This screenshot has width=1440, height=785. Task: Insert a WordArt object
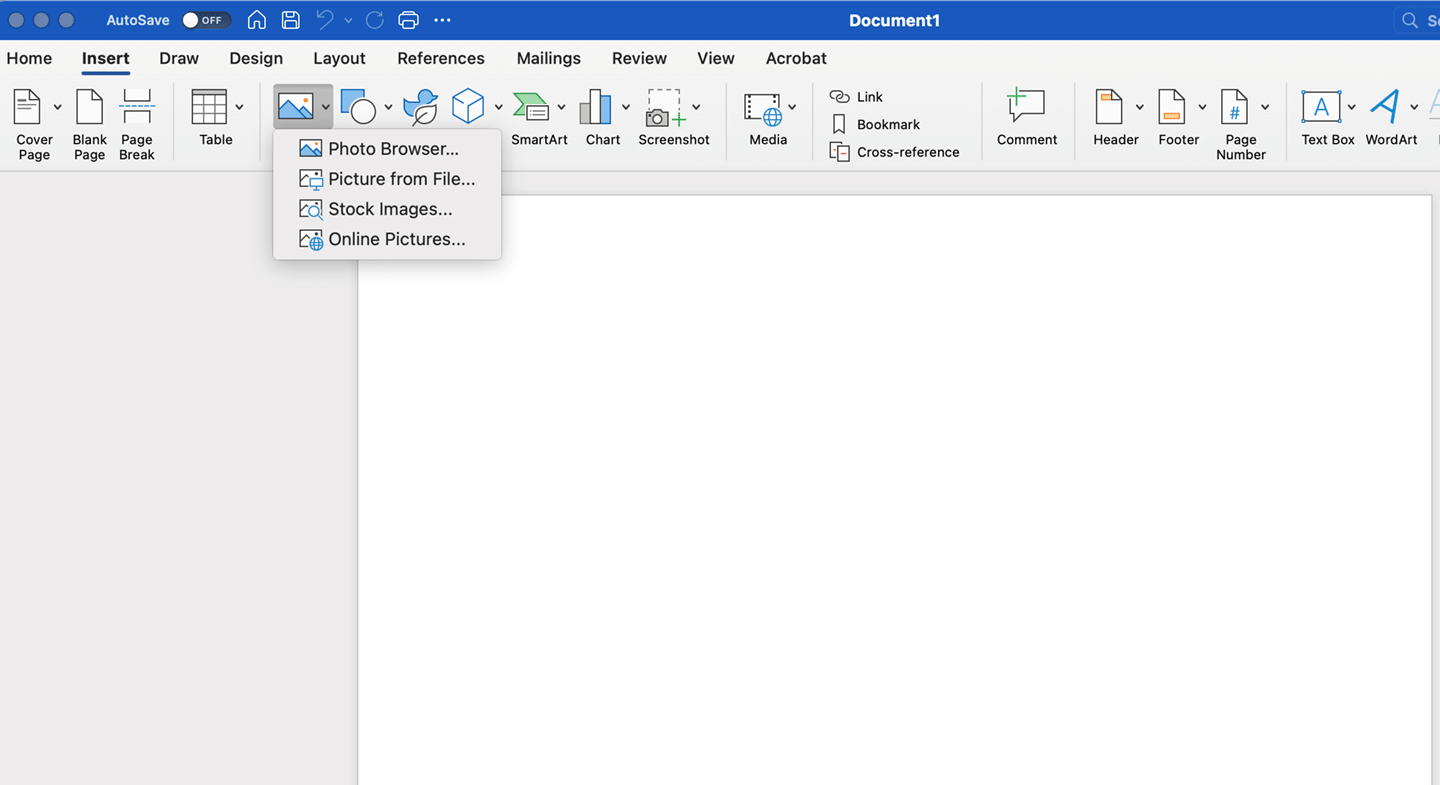1385,107
